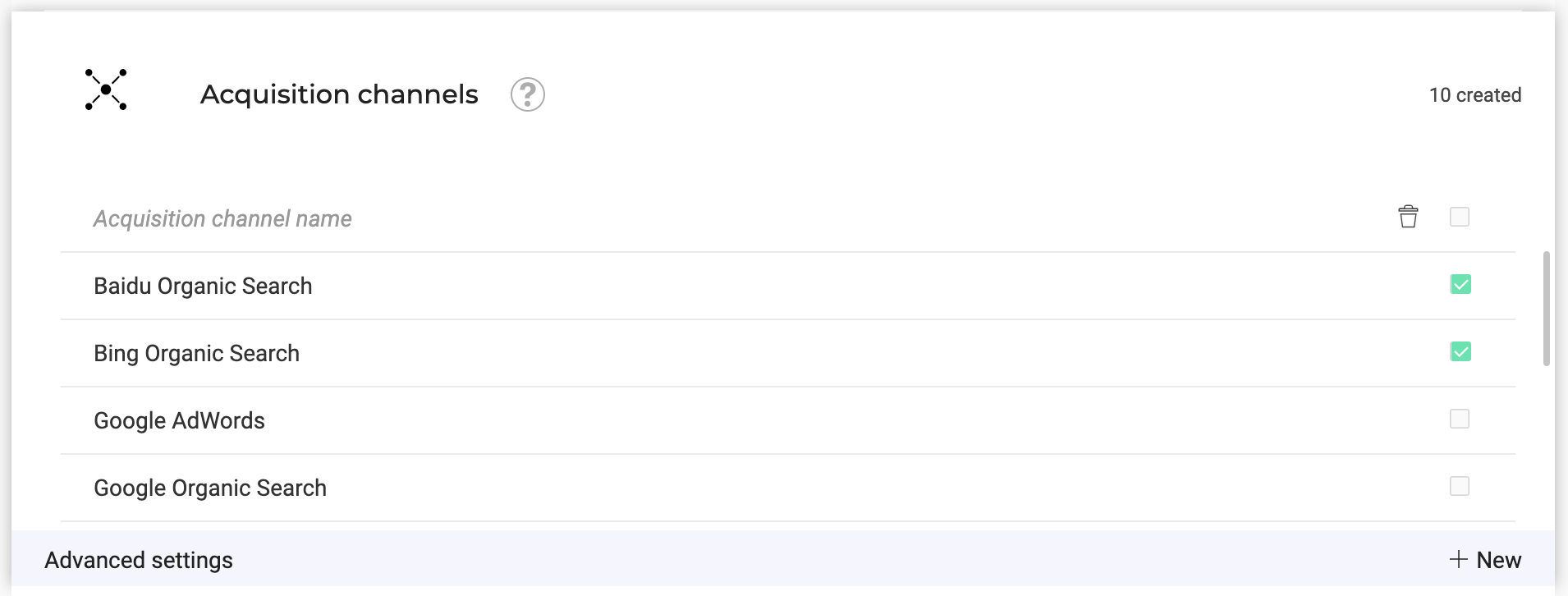1568x596 pixels.
Task: Click the 10 created counter
Action: [x=1475, y=95]
